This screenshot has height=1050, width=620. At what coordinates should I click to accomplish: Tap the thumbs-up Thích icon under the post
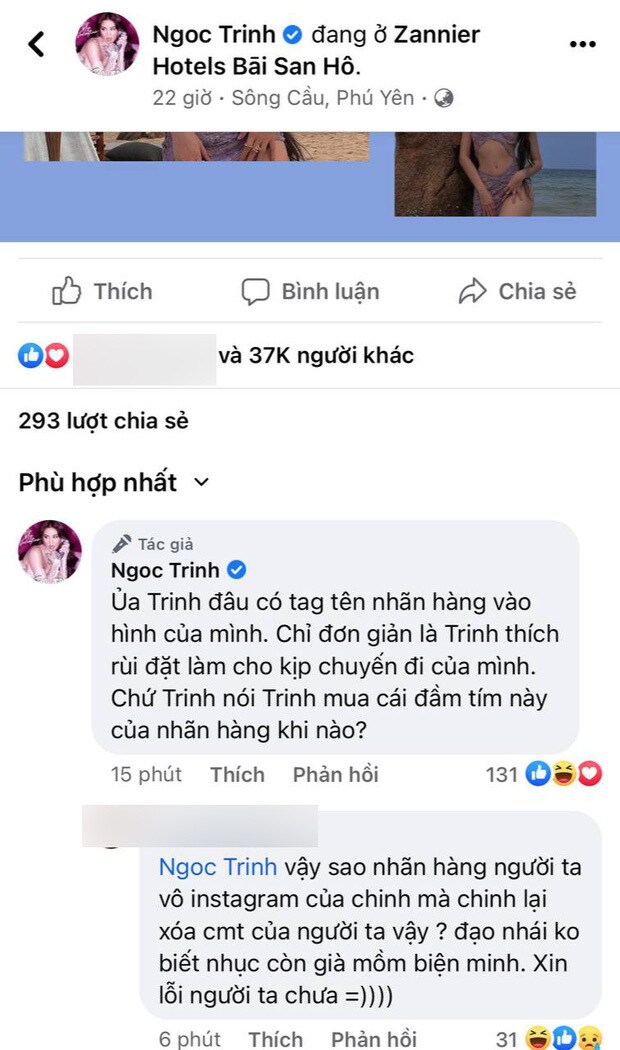[x=66, y=291]
